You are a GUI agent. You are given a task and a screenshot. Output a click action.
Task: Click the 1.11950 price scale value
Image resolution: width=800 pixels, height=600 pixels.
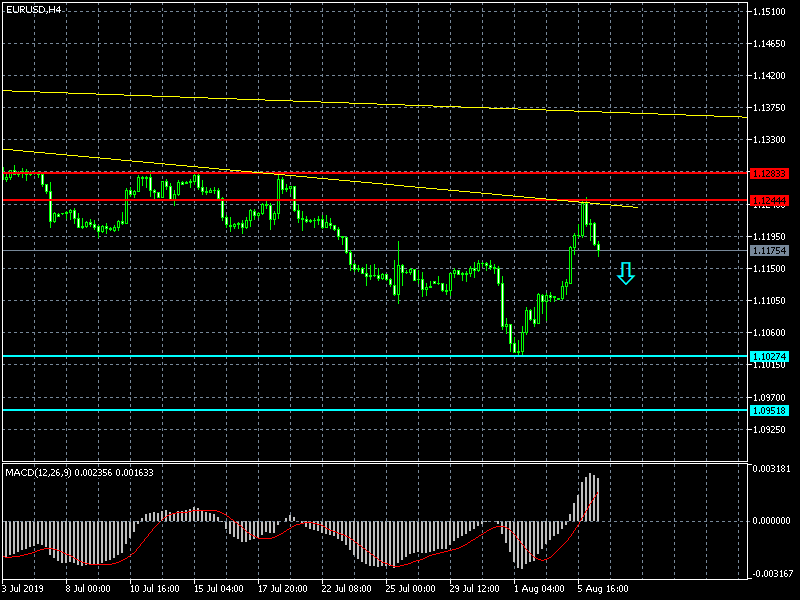769,237
